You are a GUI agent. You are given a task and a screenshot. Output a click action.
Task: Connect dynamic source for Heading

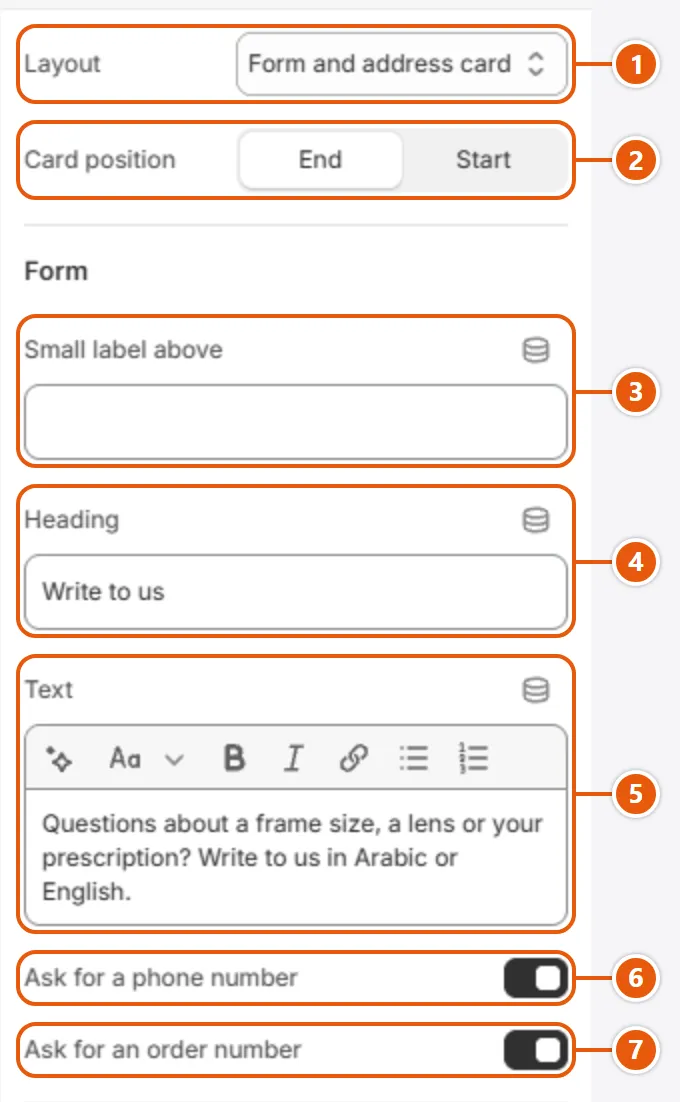[x=535, y=520]
